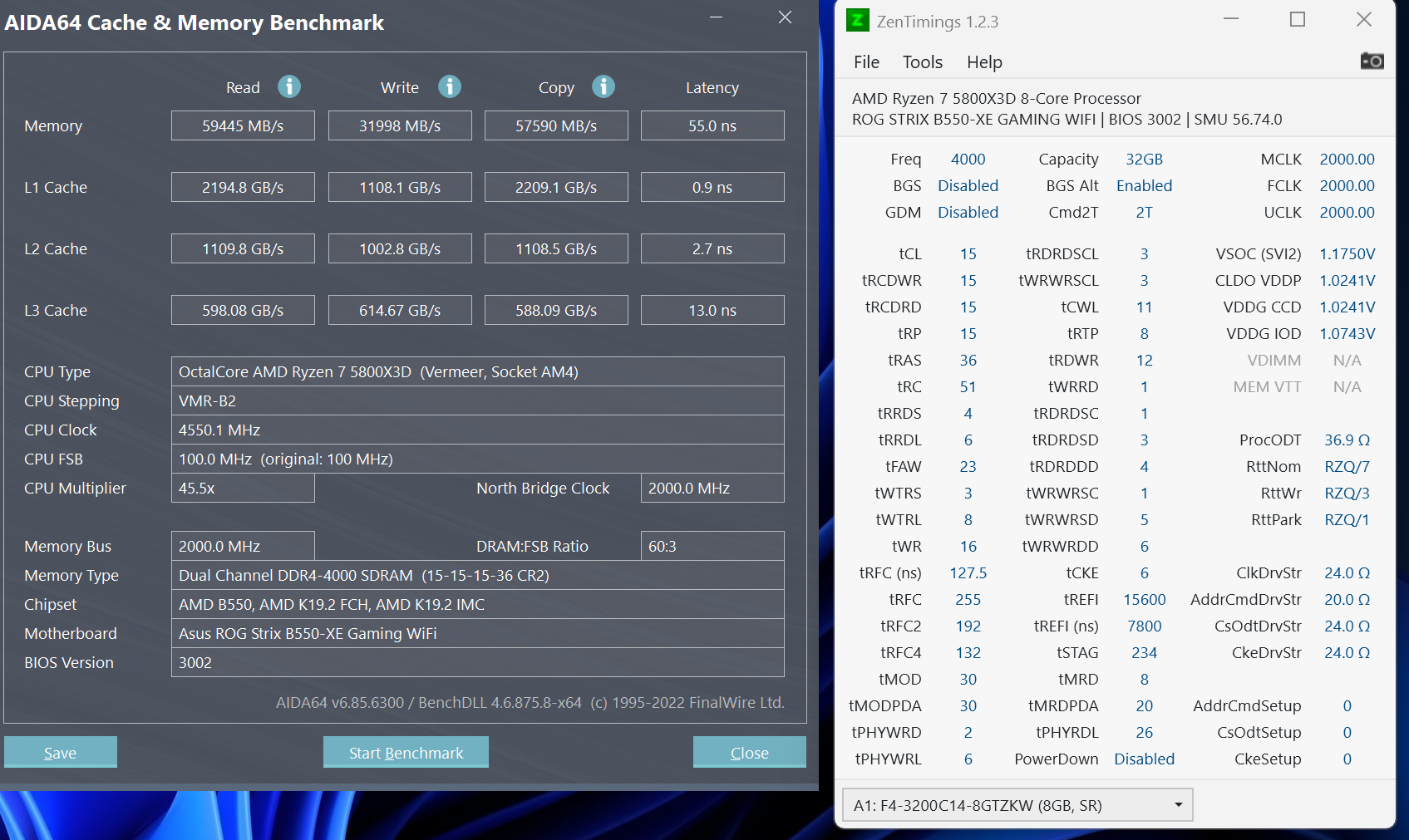
Task: Click Start Benchmark in AIDA64
Action: 406,752
